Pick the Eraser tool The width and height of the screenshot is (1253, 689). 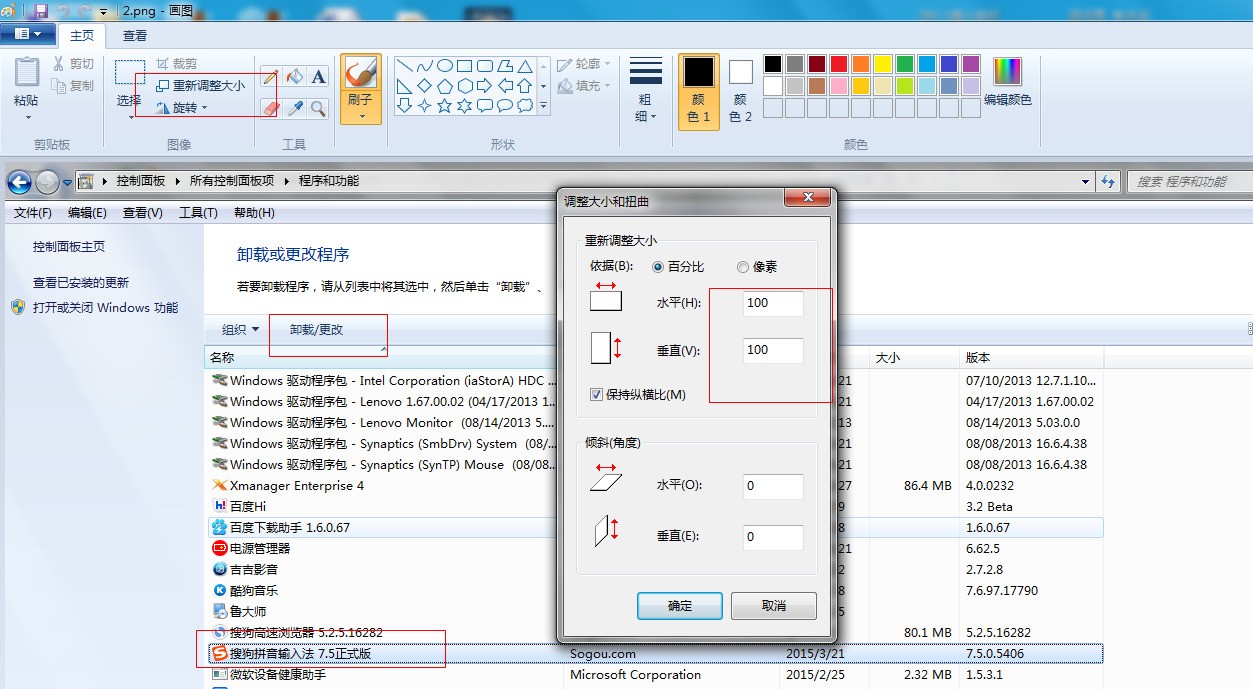coord(270,108)
